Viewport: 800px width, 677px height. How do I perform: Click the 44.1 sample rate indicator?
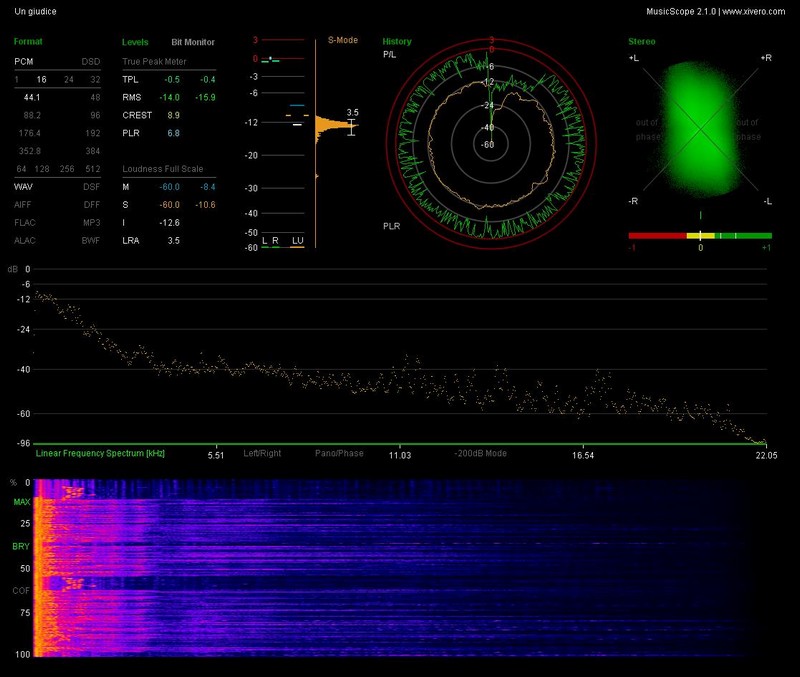point(32,97)
